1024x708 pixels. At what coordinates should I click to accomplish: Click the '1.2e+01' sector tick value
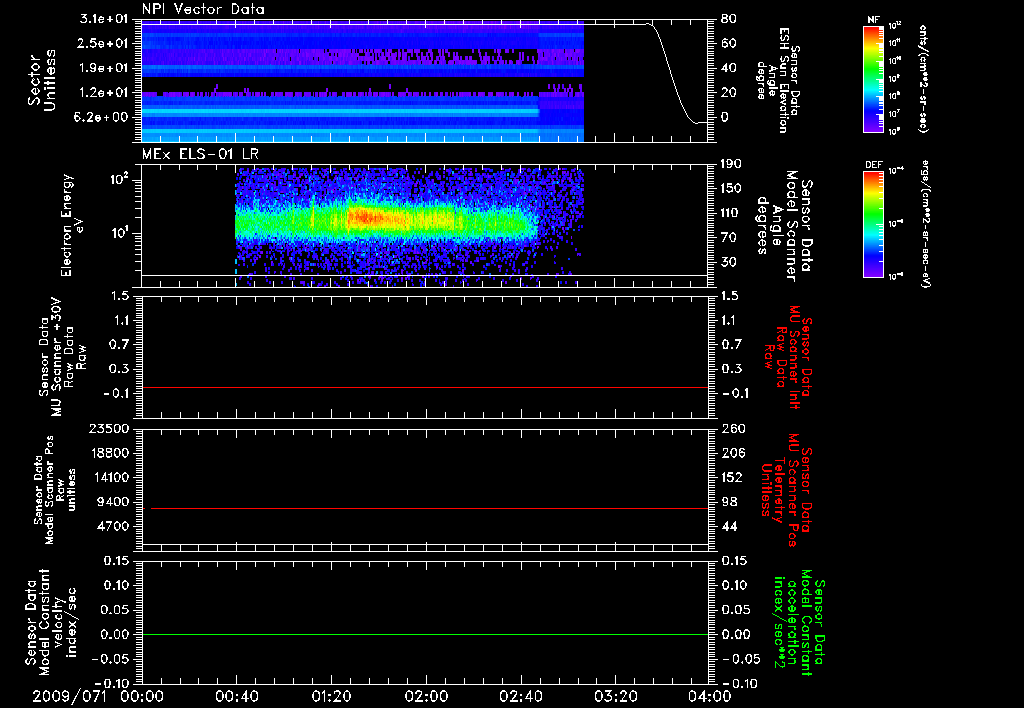[x=103, y=93]
